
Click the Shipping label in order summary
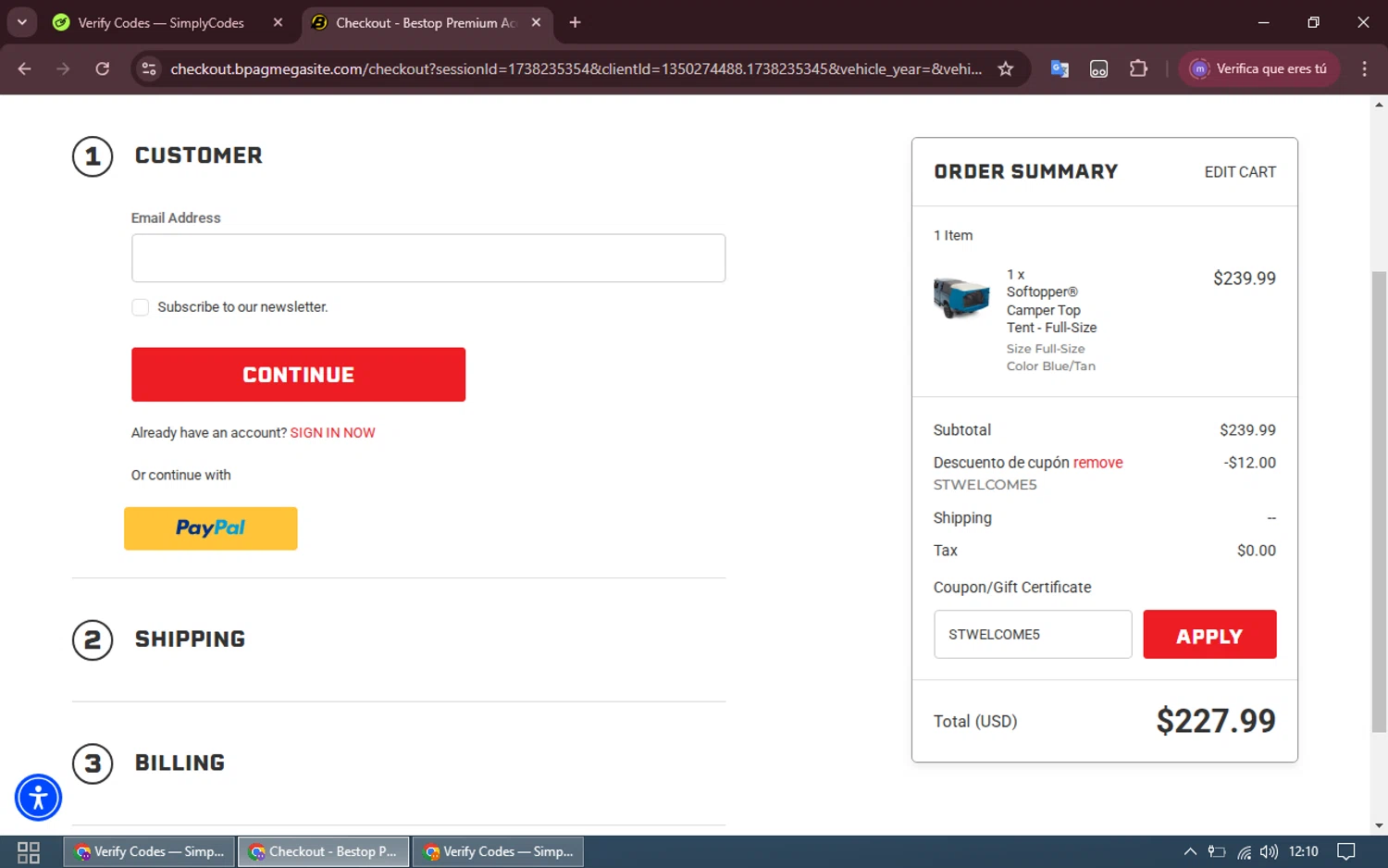(962, 518)
